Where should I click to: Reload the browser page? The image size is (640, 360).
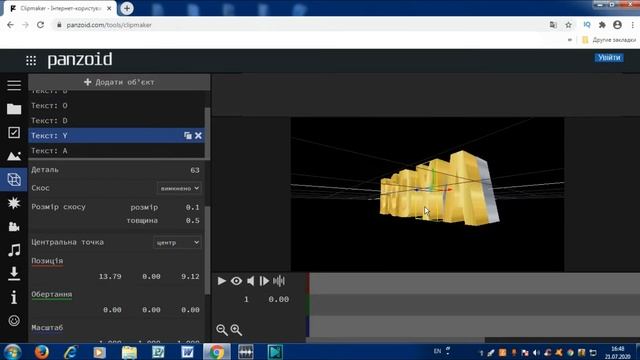click(40, 25)
